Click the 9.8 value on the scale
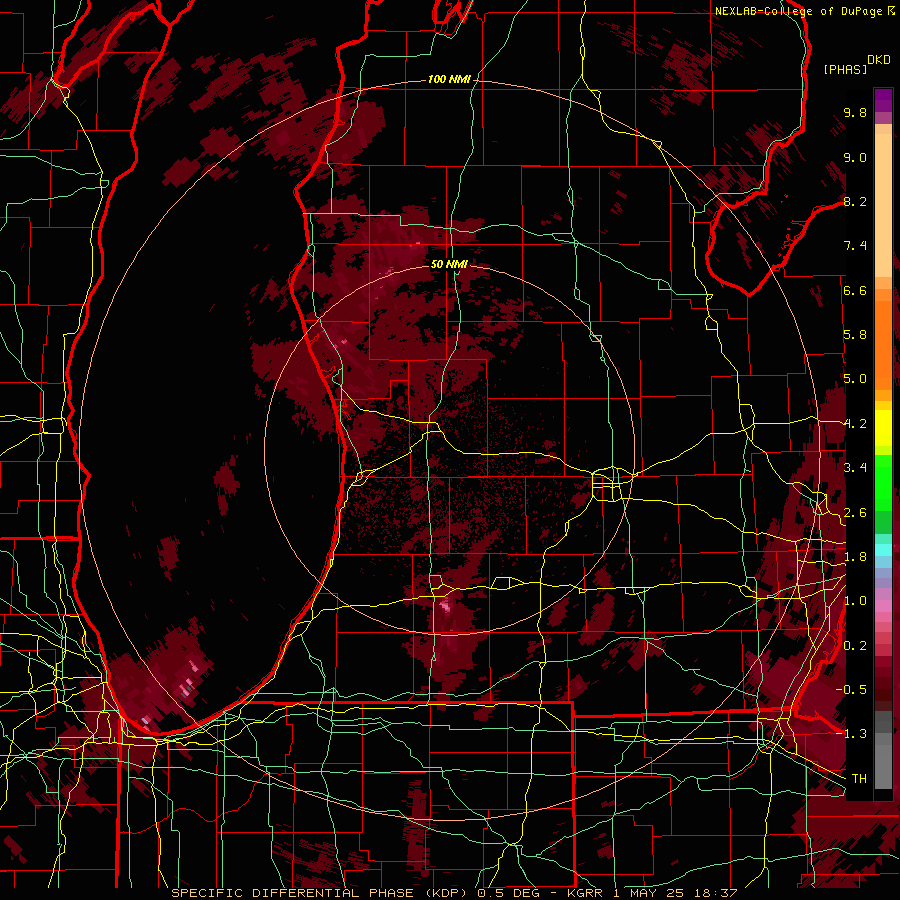 tap(855, 112)
